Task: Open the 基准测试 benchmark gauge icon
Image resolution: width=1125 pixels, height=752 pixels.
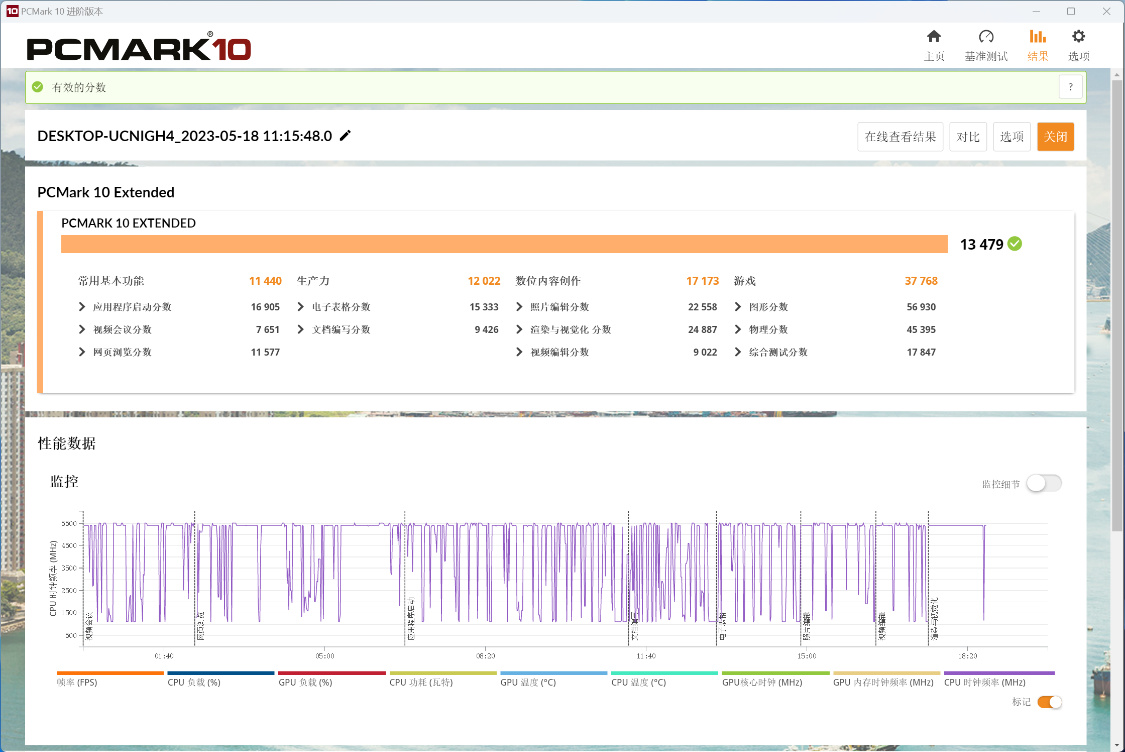Action: [986, 37]
